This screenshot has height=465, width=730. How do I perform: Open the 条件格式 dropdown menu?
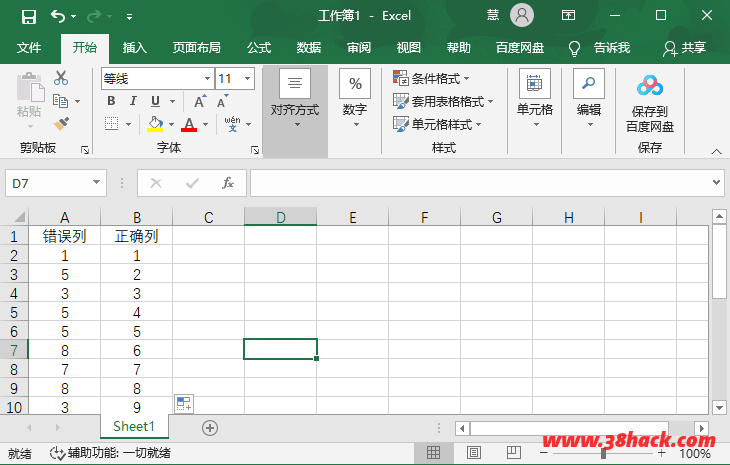point(432,78)
